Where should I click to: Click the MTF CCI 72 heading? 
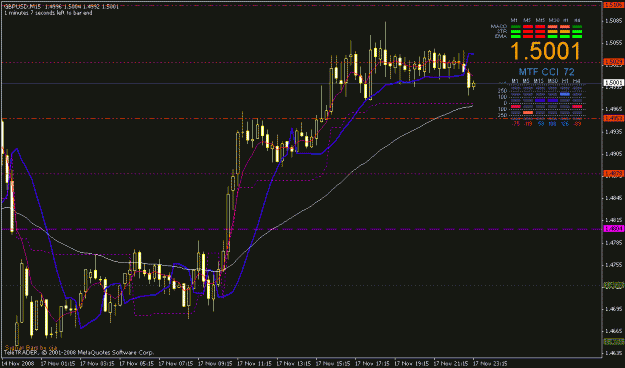click(546, 72)
